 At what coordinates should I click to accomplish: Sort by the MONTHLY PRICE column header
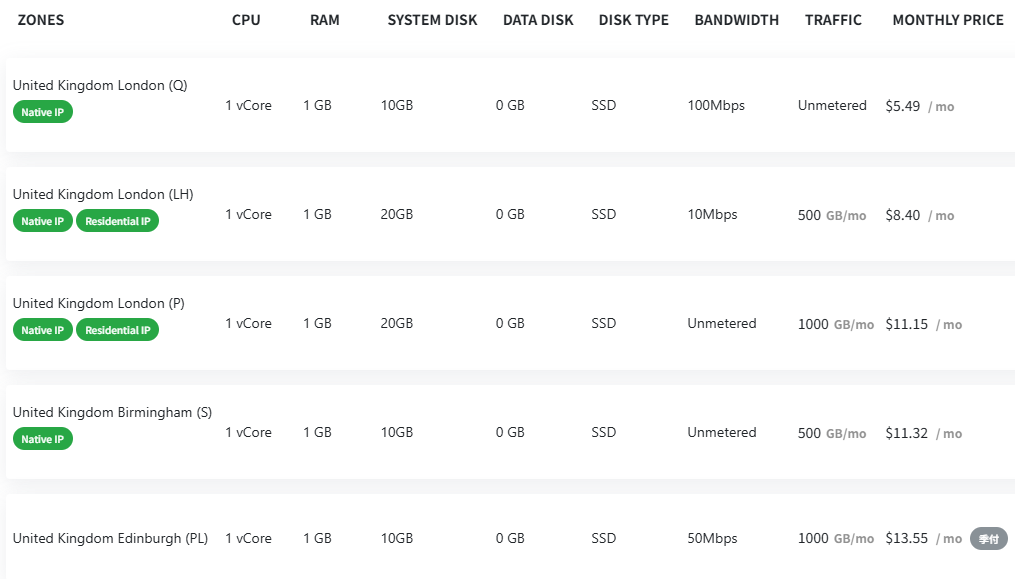coord(948,20)
